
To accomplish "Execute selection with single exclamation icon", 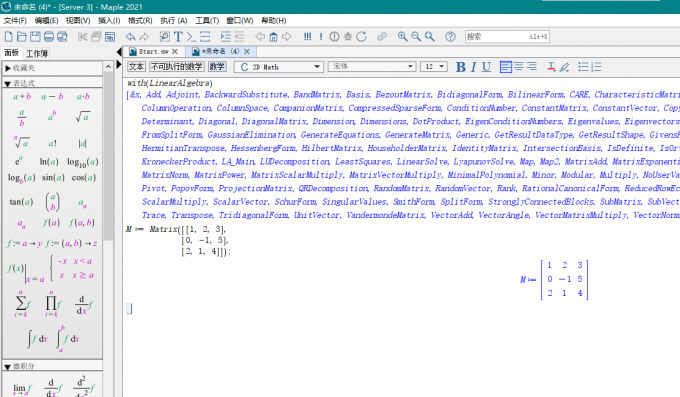I will pyautogui.click(x=321, y=37).
